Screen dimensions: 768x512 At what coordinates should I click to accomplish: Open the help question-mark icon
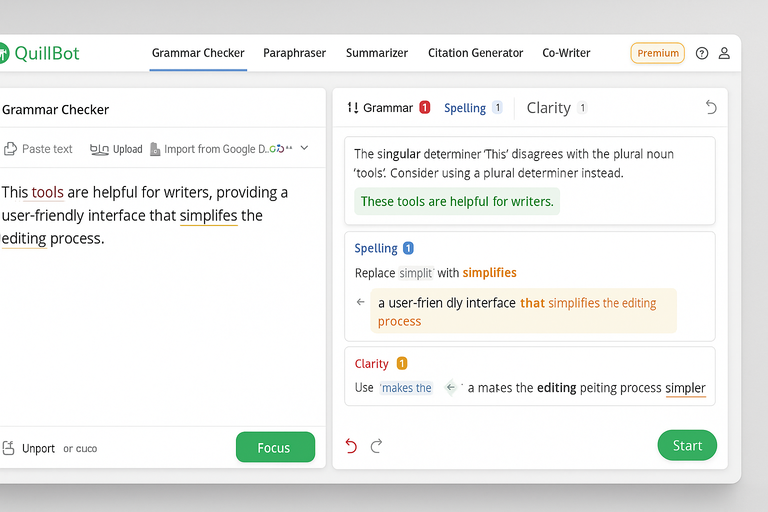pos(702,53)
